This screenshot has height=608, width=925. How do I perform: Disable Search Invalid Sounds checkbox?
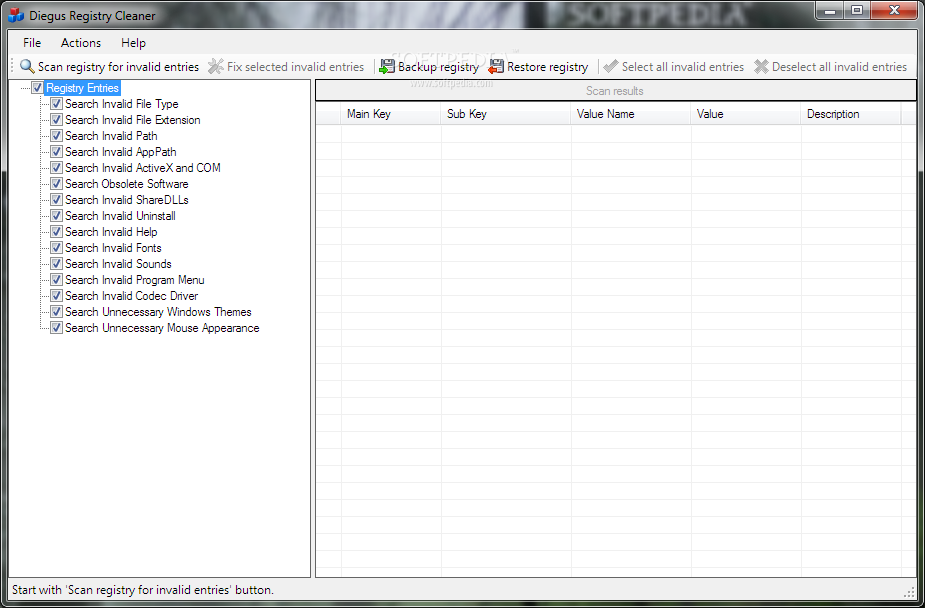[56, 264]
